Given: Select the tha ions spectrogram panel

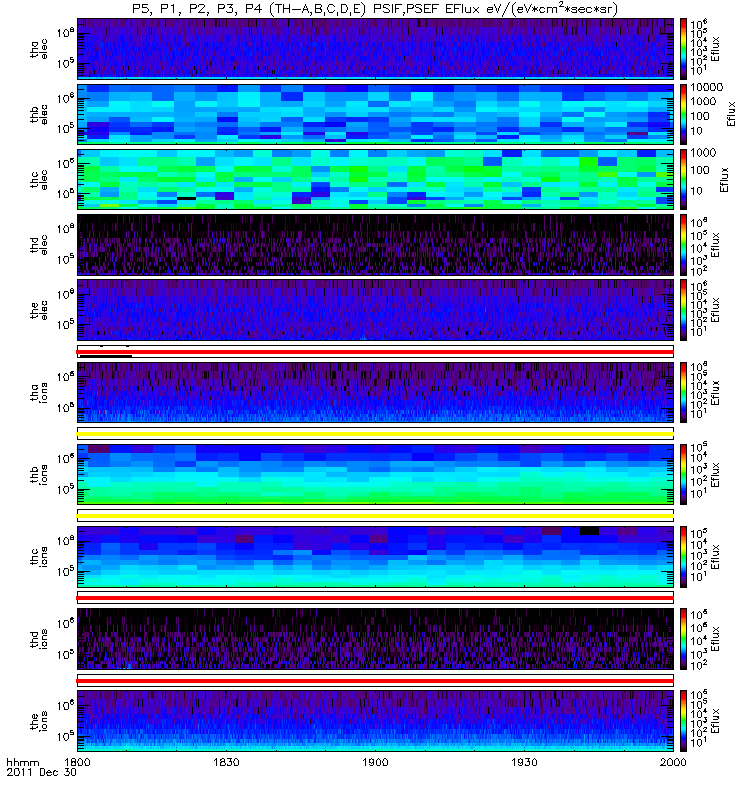Looking at the screenshot, I should 375,392.
